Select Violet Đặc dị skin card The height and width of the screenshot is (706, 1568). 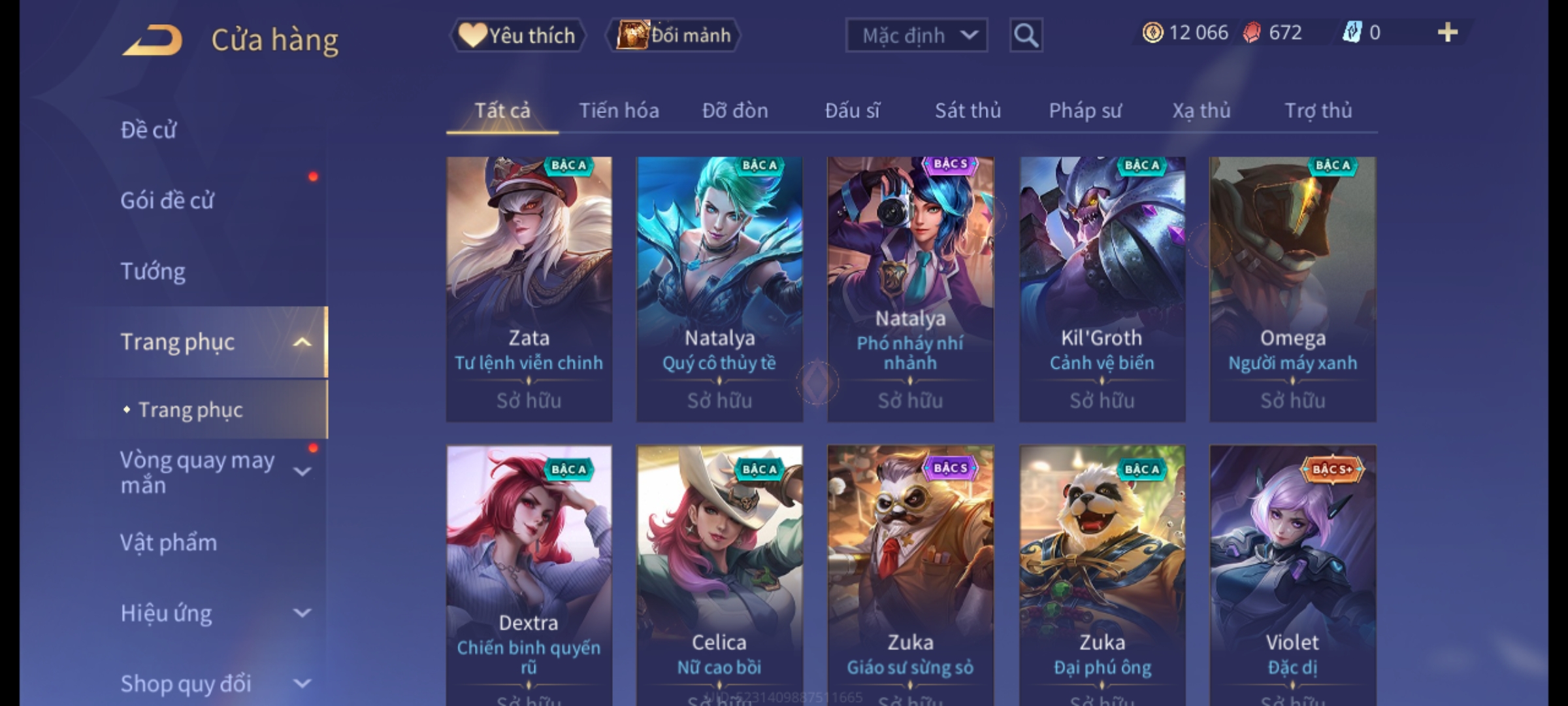click(1293, 576)
